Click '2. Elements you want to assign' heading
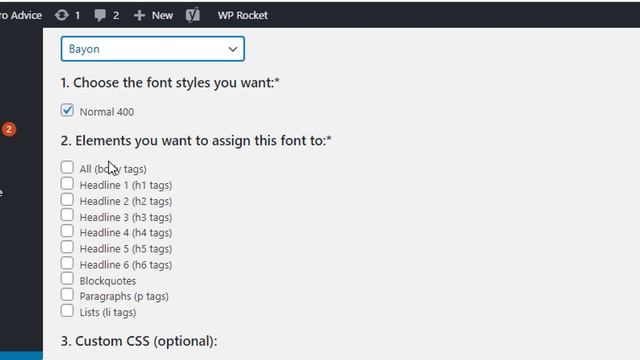The width and height of the screenshot is (640, 360). tap(196, 141)
